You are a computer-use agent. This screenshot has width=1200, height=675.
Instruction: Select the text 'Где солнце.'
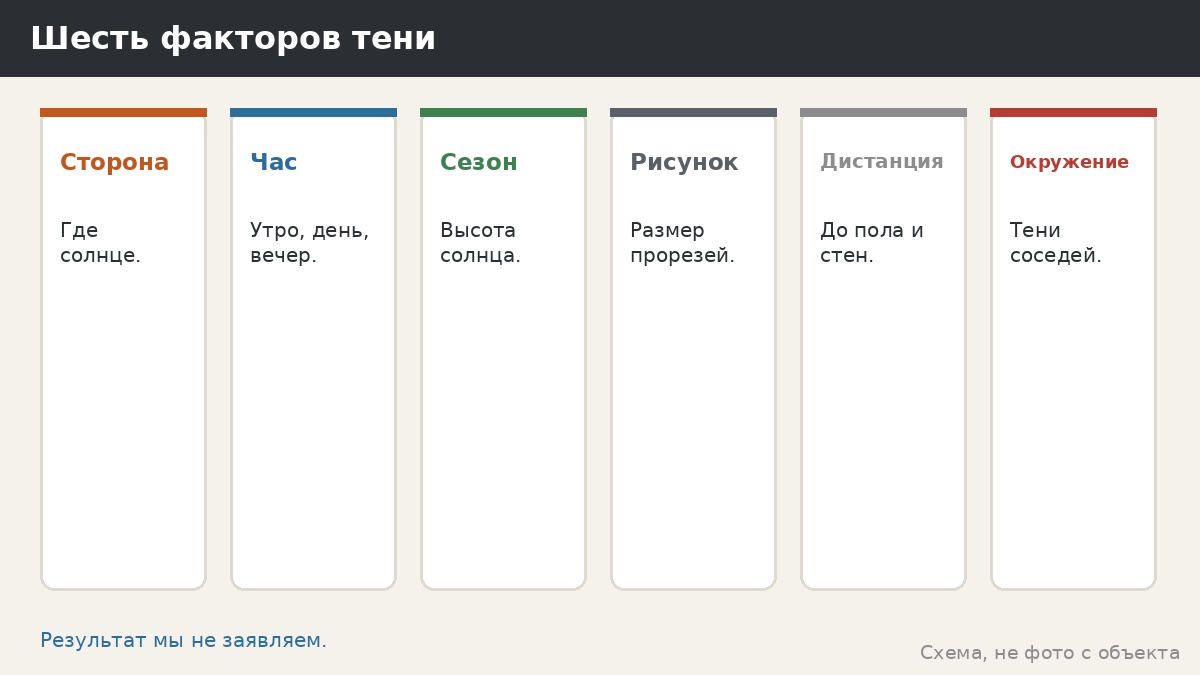point(100,243)
